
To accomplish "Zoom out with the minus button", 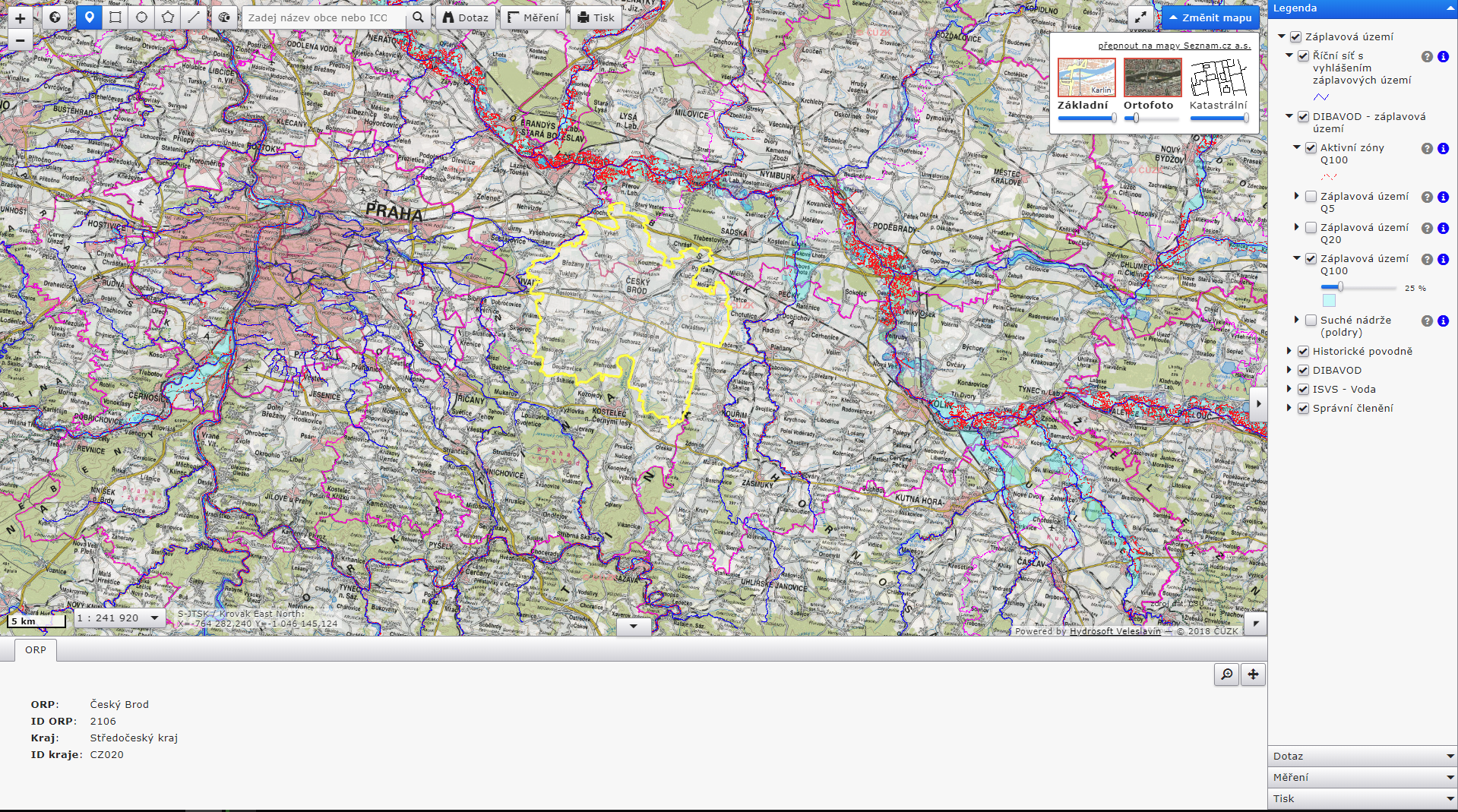I will click(x=21, y=40).
